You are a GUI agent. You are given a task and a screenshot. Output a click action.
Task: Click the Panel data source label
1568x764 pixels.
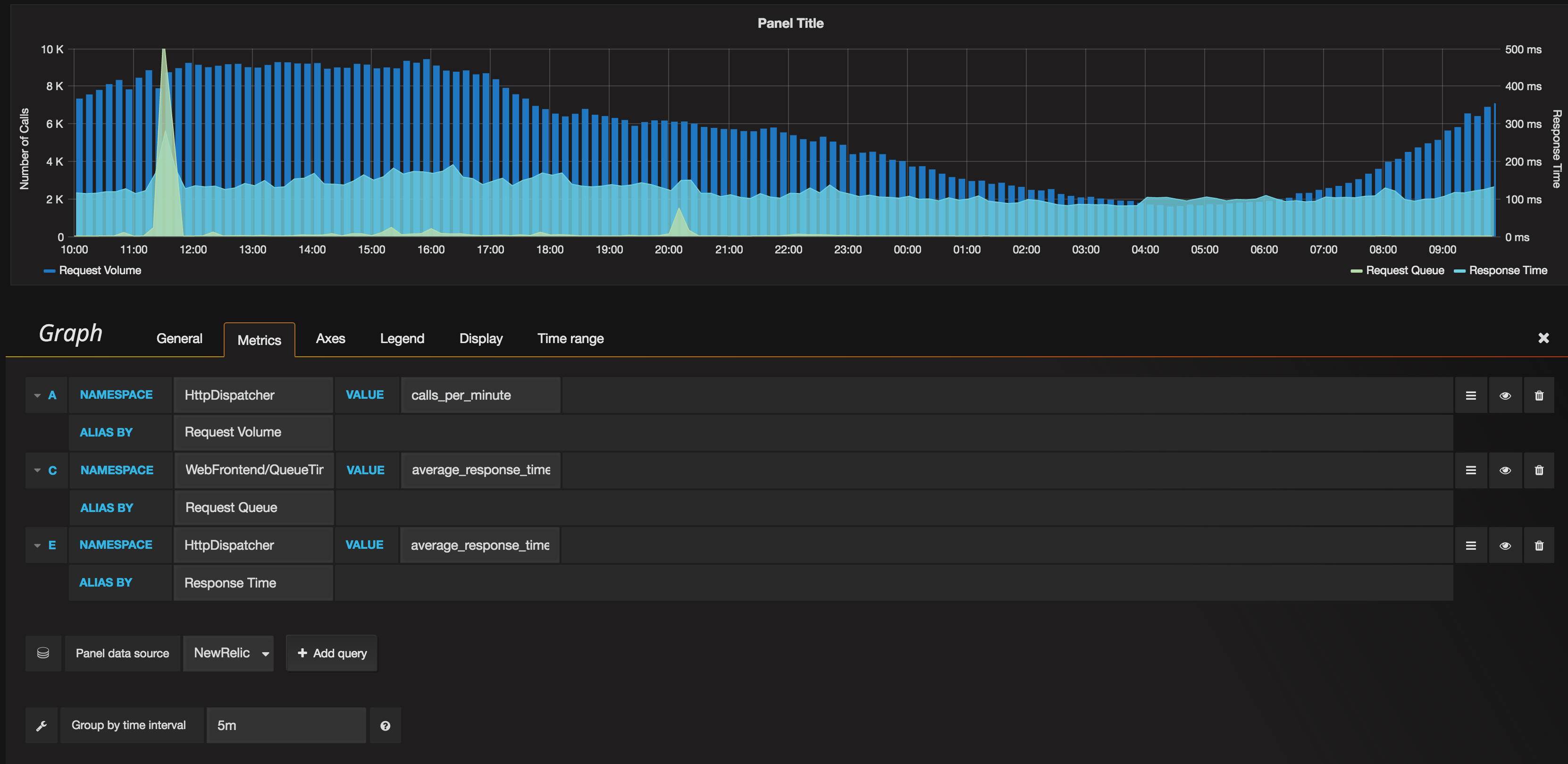click(x=122, y=653)
